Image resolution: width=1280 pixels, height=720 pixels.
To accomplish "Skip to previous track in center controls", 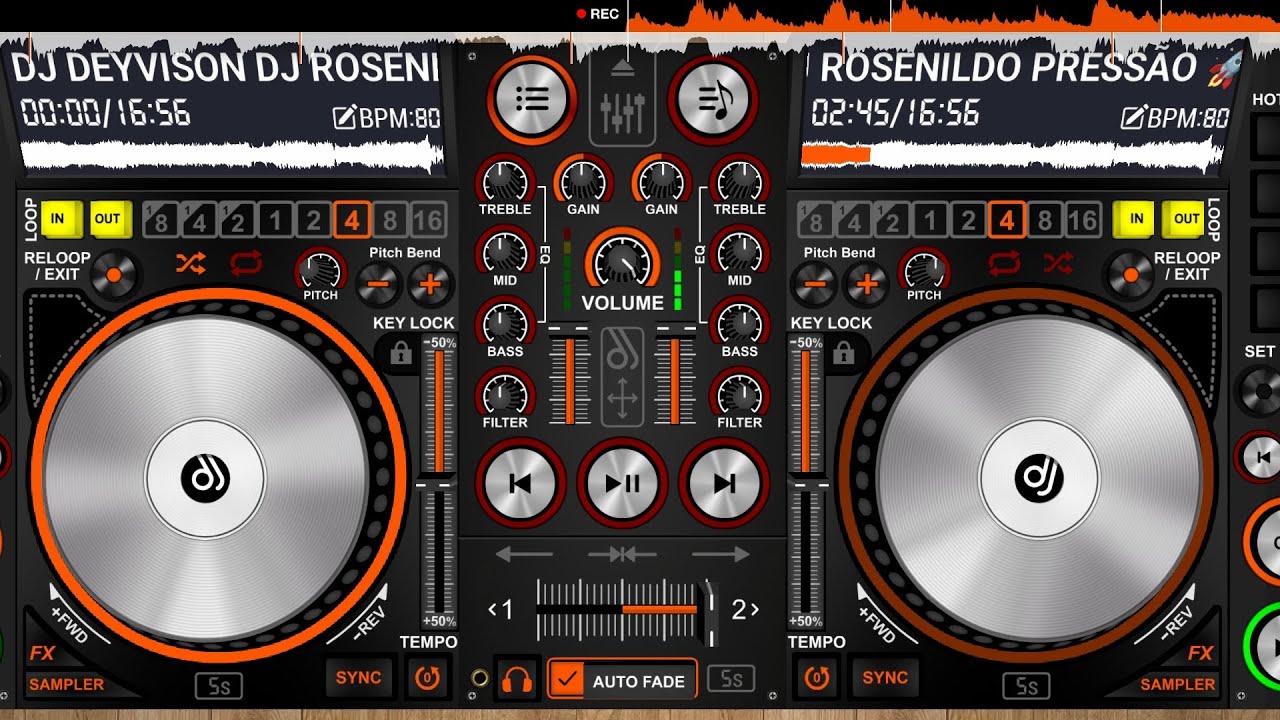I will tap(520, 483).
